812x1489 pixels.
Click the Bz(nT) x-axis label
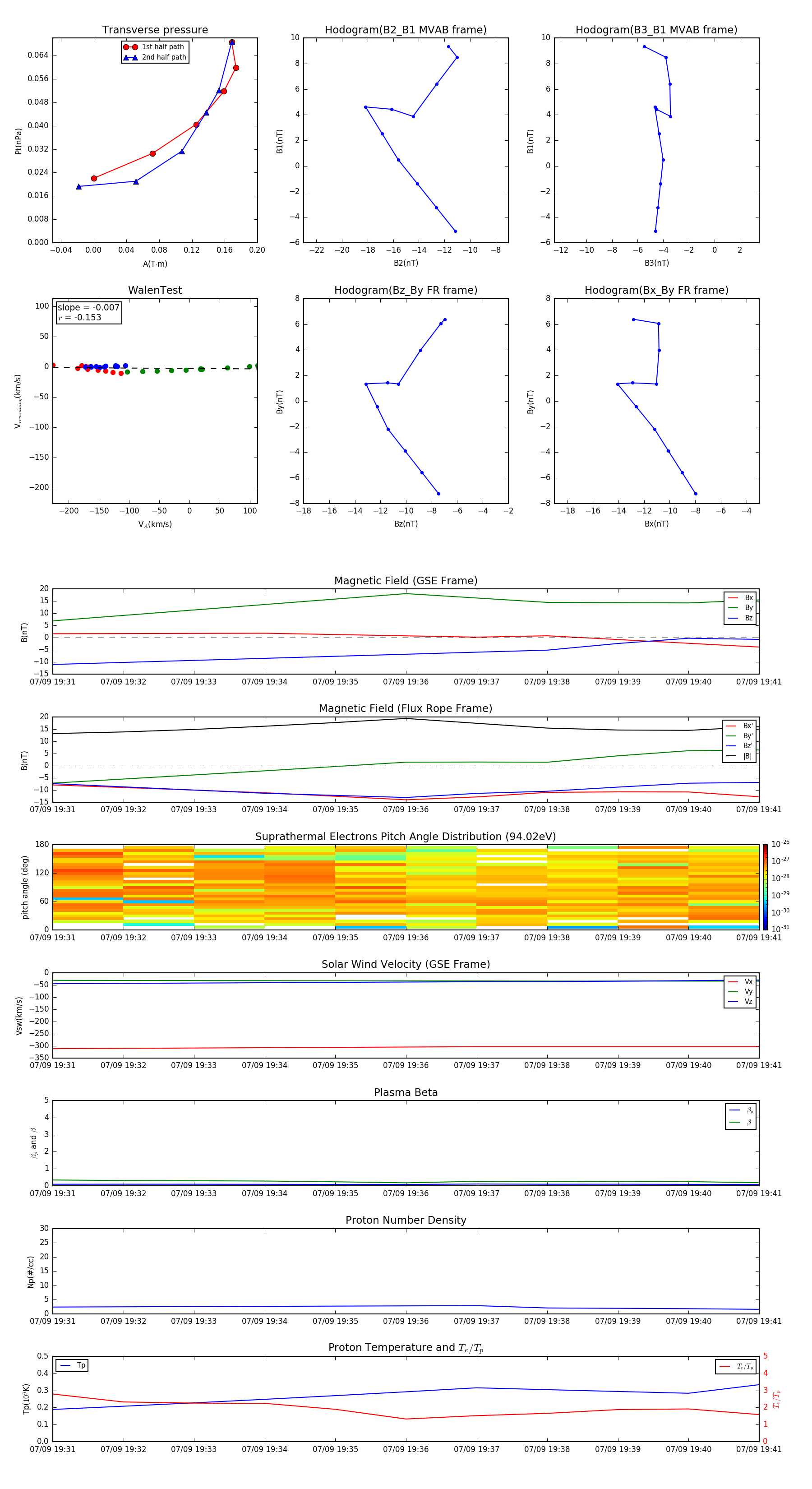click(x=406, y=524)
